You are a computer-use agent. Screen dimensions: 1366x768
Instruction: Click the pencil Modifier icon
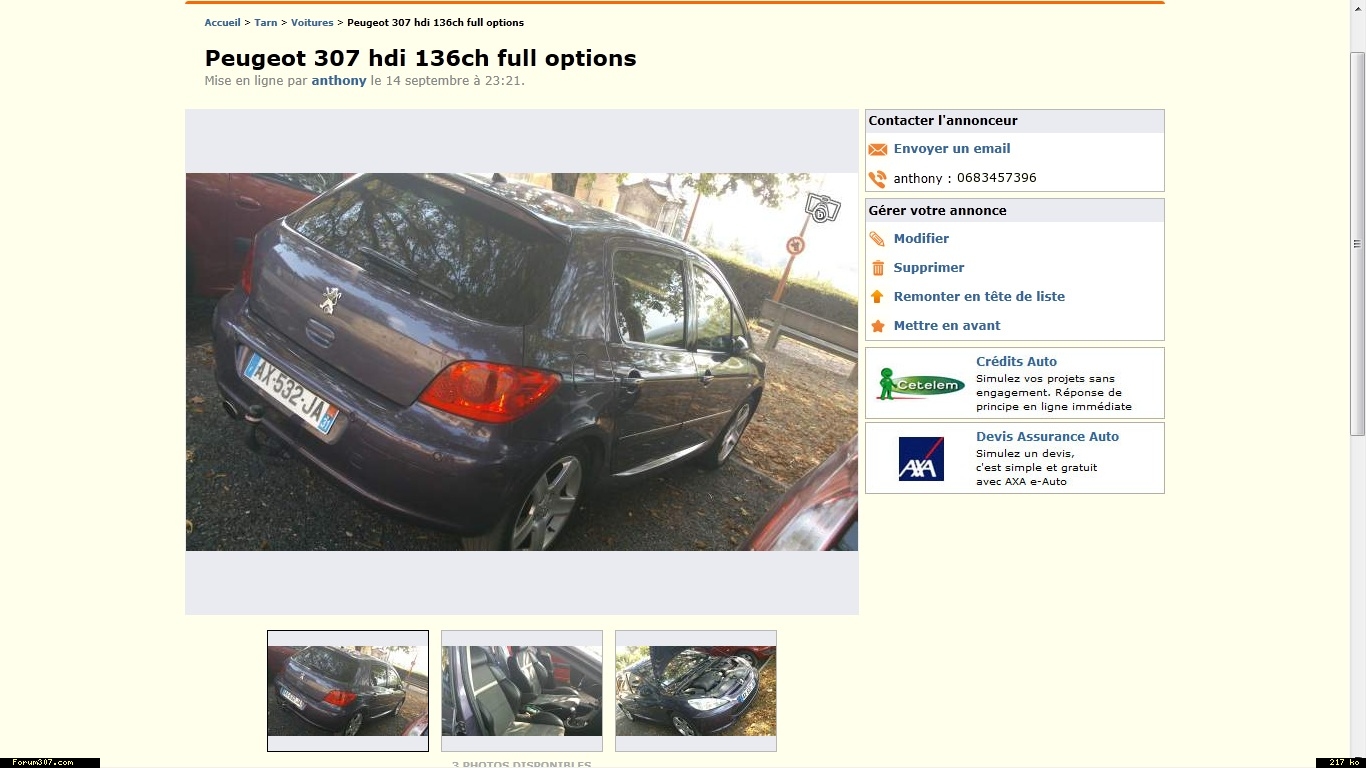pyautogui.click(x=877, y=239)
